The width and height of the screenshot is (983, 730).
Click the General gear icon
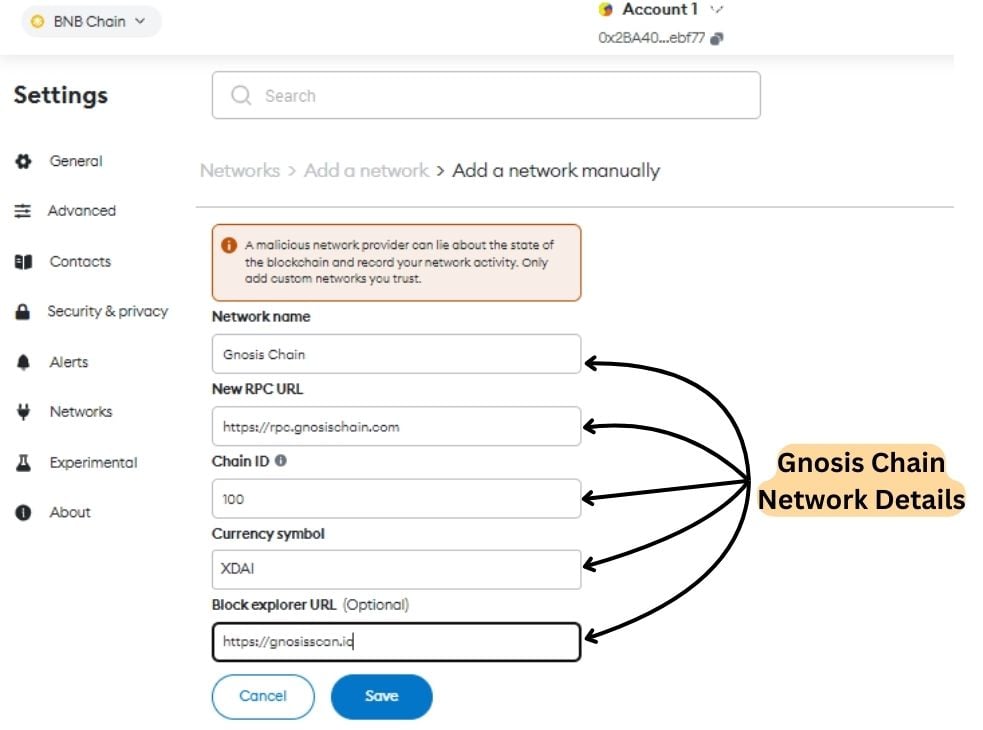pyautogui.click(x=23, y=161)
